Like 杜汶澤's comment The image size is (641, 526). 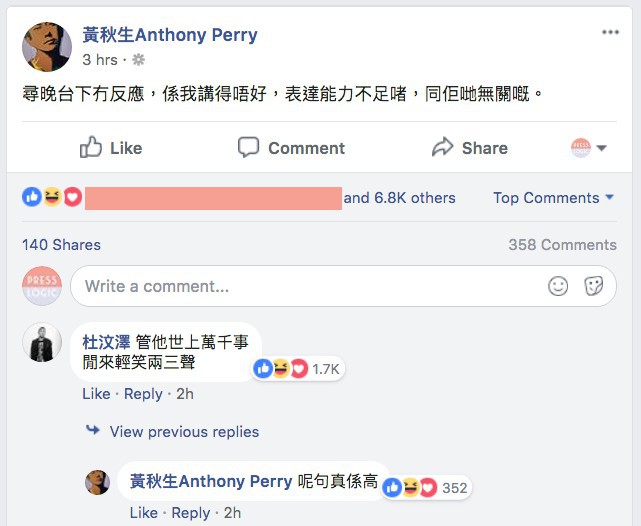pos(95,394)
